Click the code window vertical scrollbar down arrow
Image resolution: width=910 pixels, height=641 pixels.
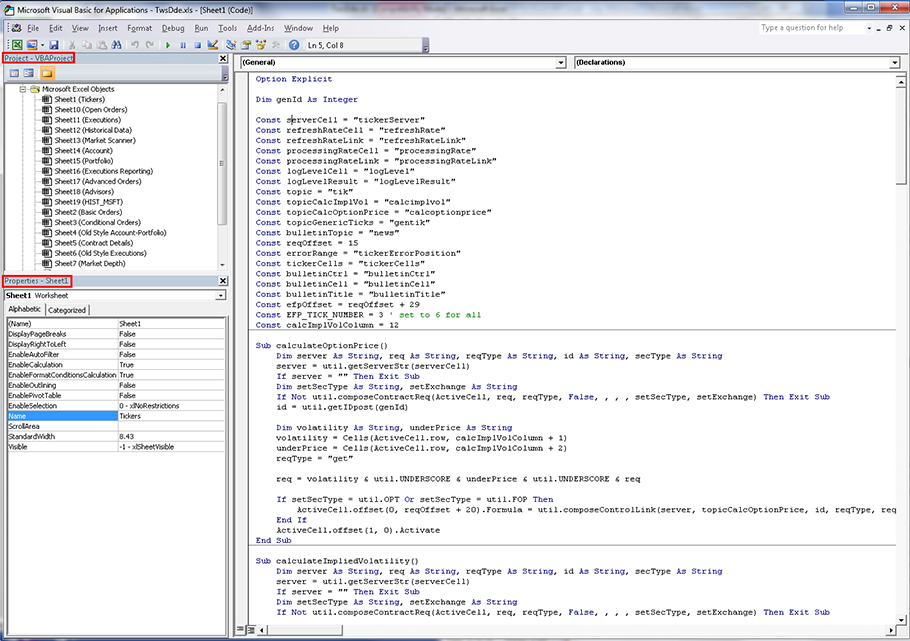[901, 619]
